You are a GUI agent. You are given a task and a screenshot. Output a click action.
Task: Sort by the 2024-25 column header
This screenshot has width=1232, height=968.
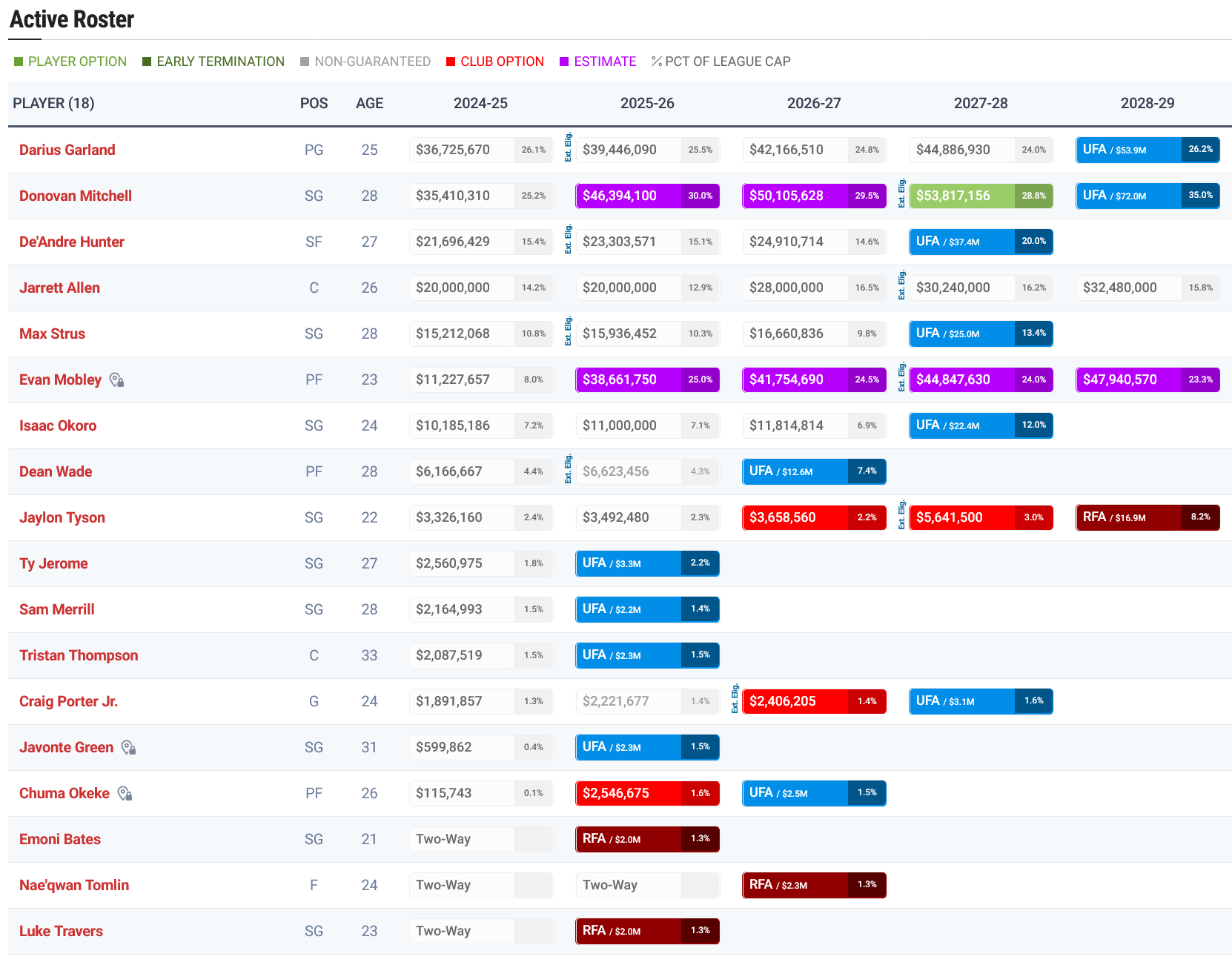pyautogui.click(x=480, y=103)
